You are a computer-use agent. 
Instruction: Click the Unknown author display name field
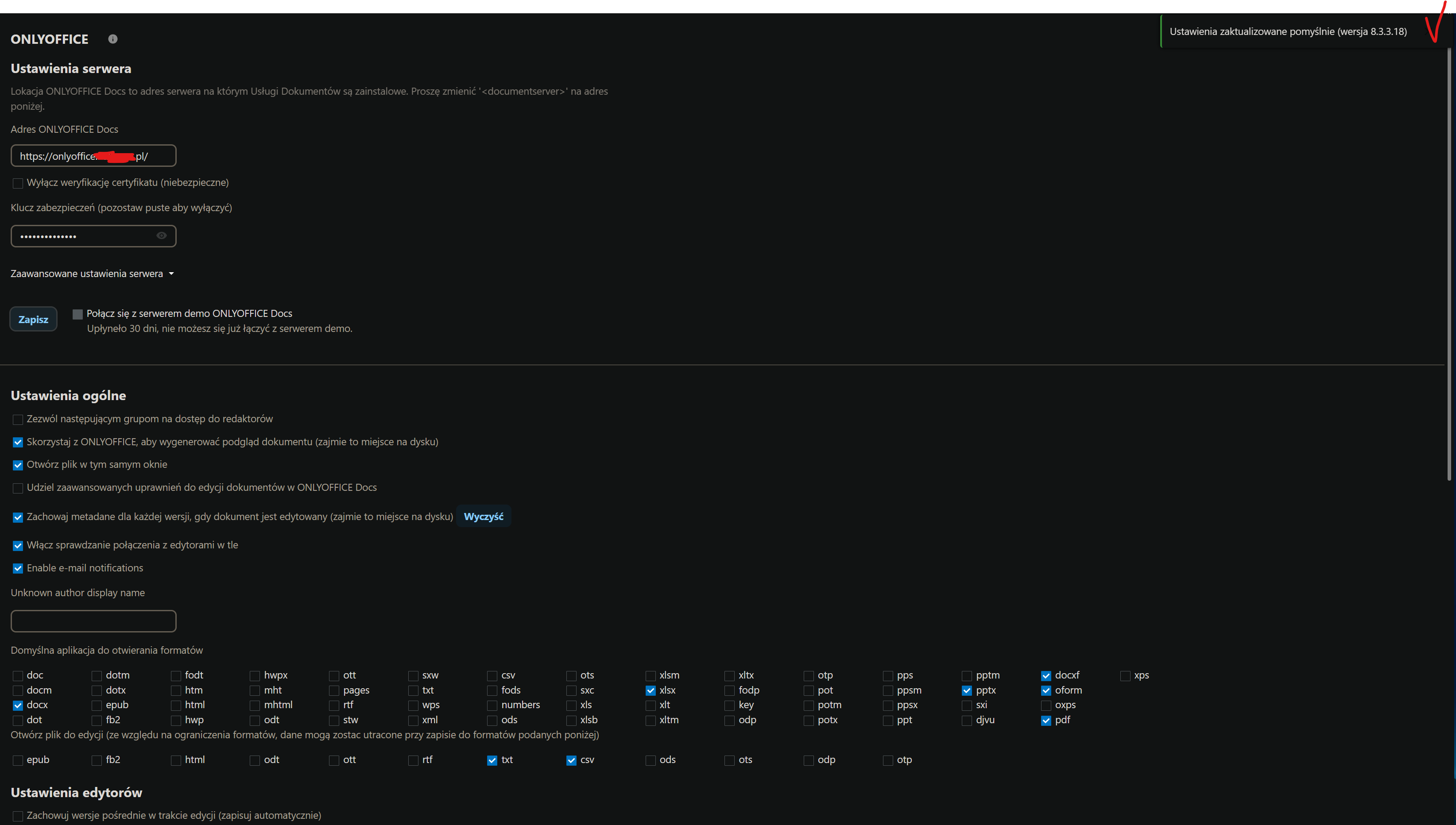[x=93, y=621]
